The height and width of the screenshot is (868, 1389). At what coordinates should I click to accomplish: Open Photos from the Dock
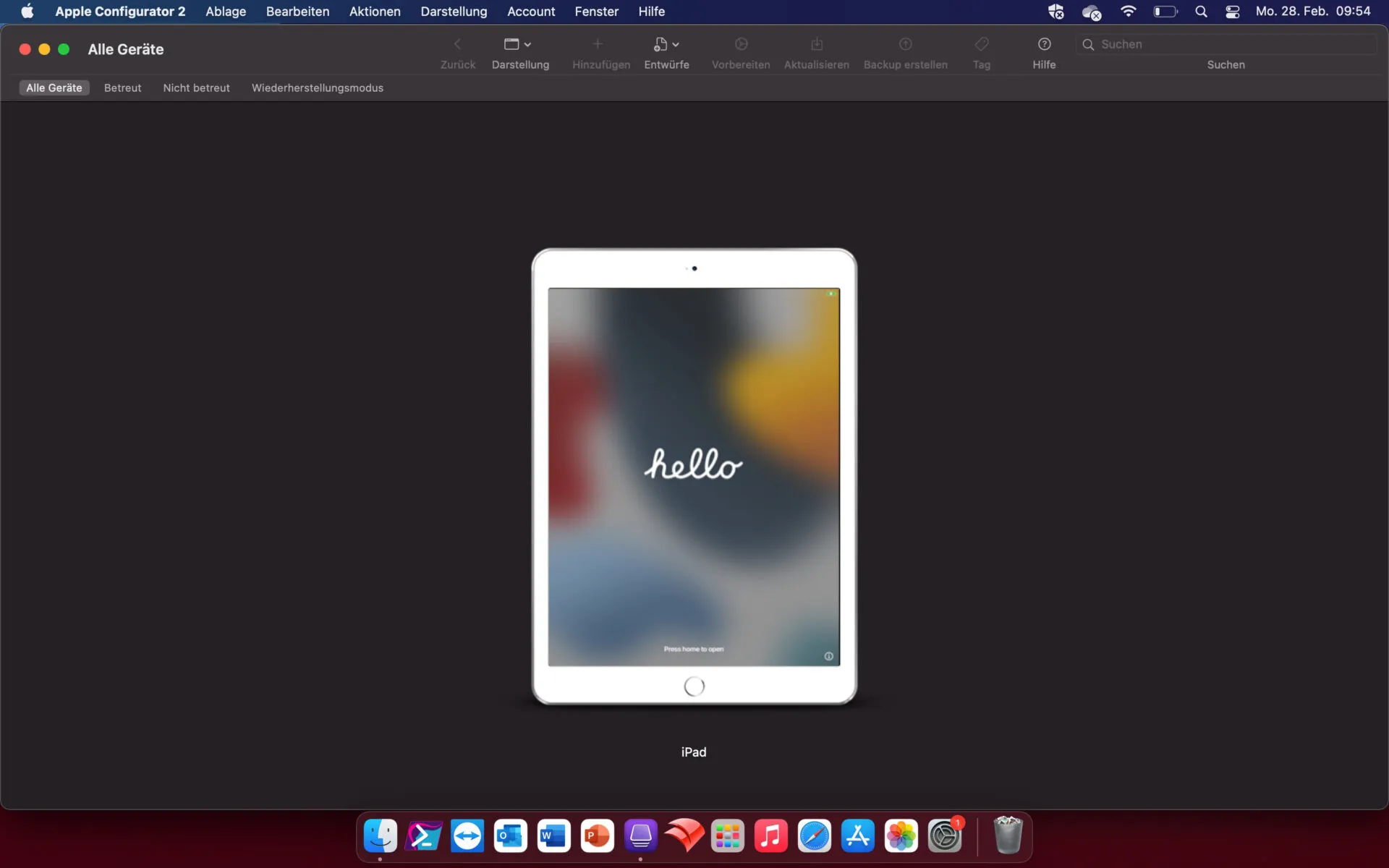pyautogui.click(x=901, y=835)
